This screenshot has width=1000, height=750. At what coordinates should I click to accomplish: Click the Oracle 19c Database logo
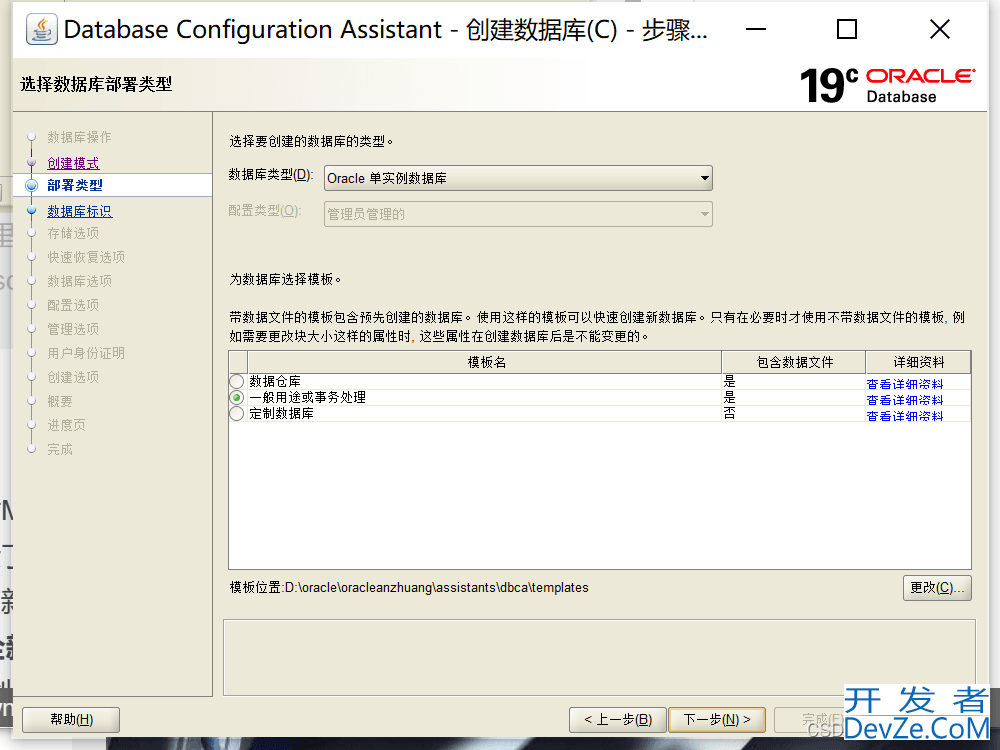pyautogui.click(x=887, y=85)
